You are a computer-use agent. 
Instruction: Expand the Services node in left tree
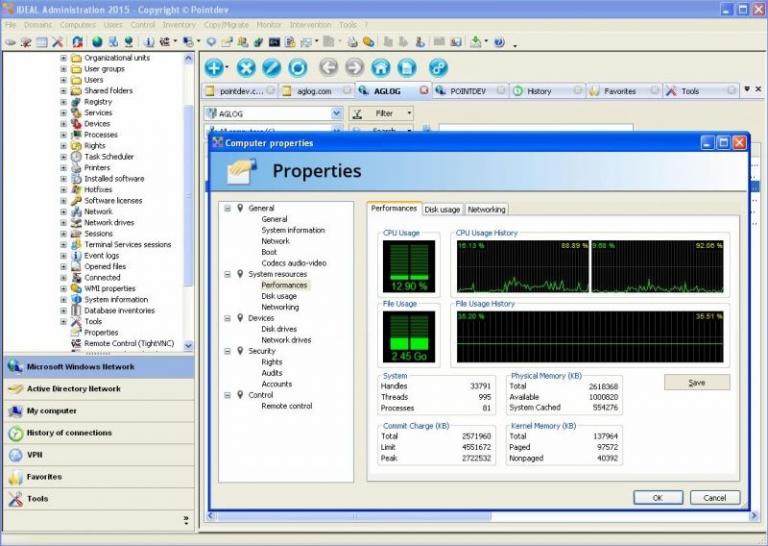pos(64,113)
